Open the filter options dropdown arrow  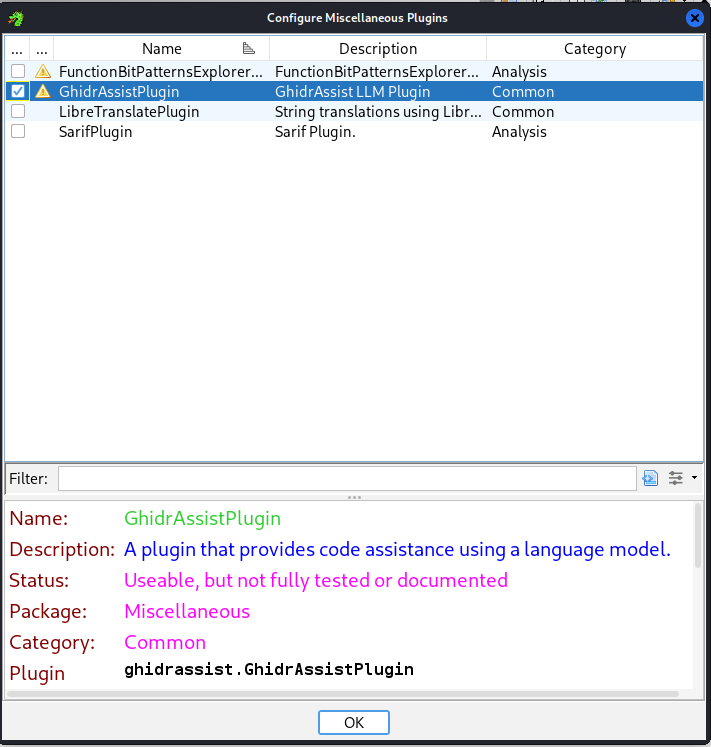pyautogui.click(x=694, y=478)
